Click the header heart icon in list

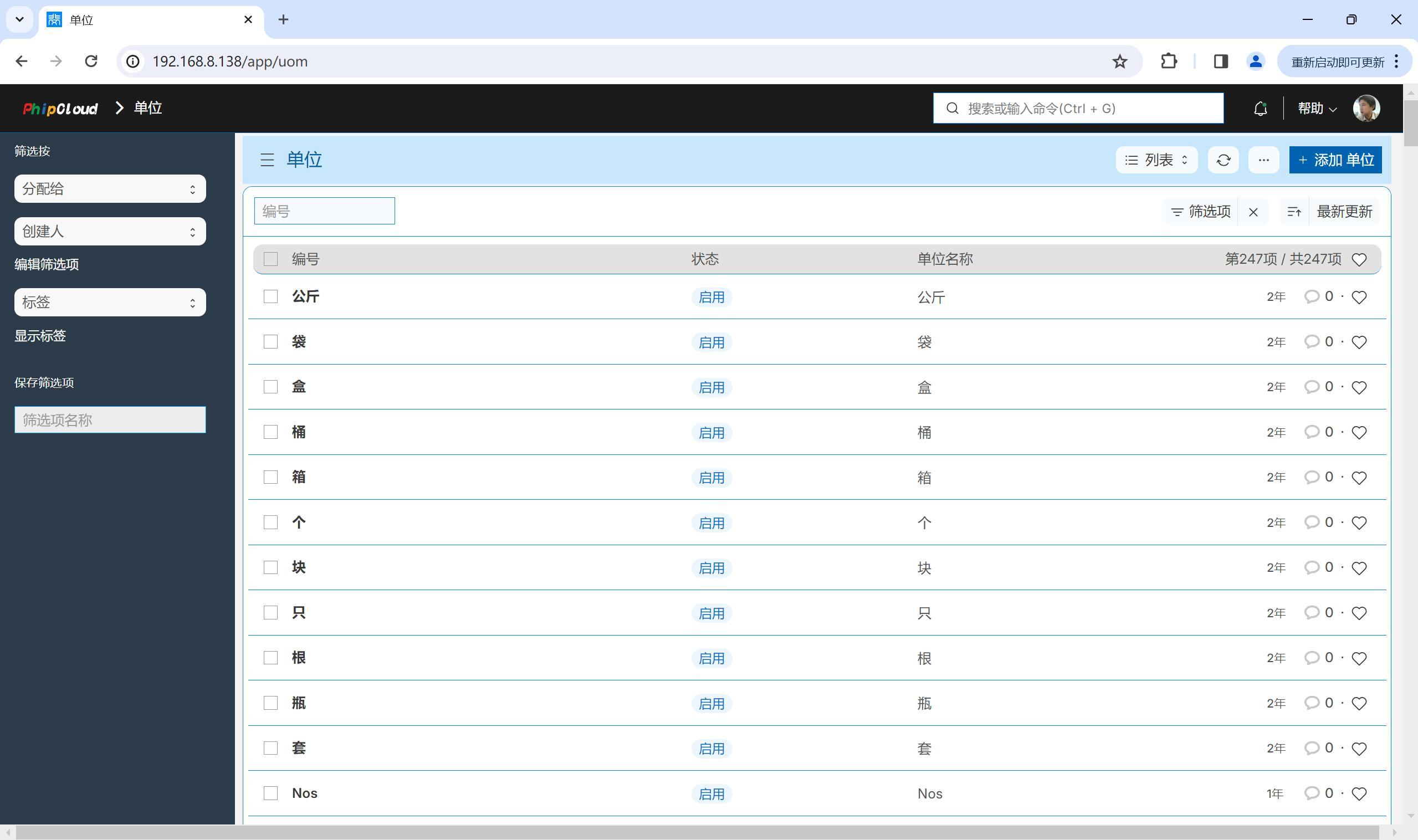pos(1359,259)
